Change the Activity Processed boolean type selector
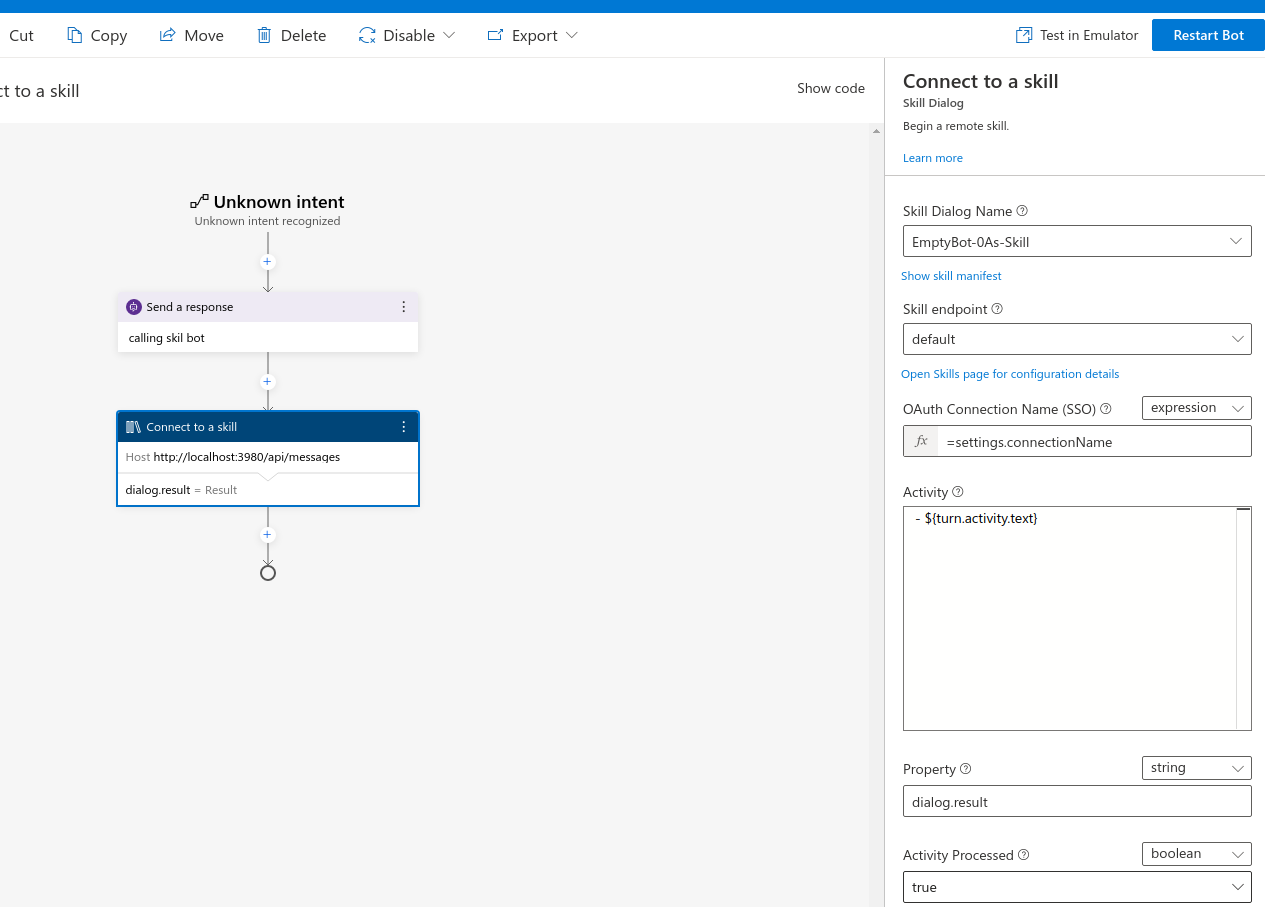 (x=1196, y=854)
